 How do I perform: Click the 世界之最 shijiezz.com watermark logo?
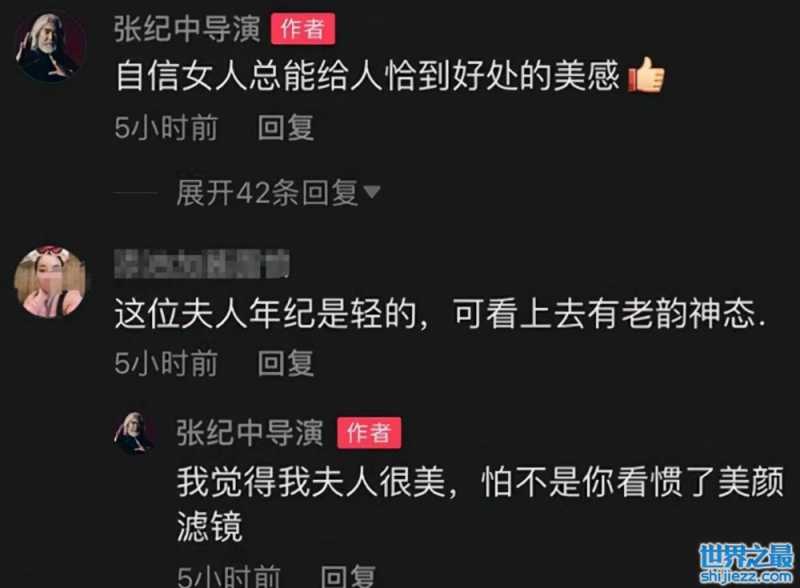746,563
